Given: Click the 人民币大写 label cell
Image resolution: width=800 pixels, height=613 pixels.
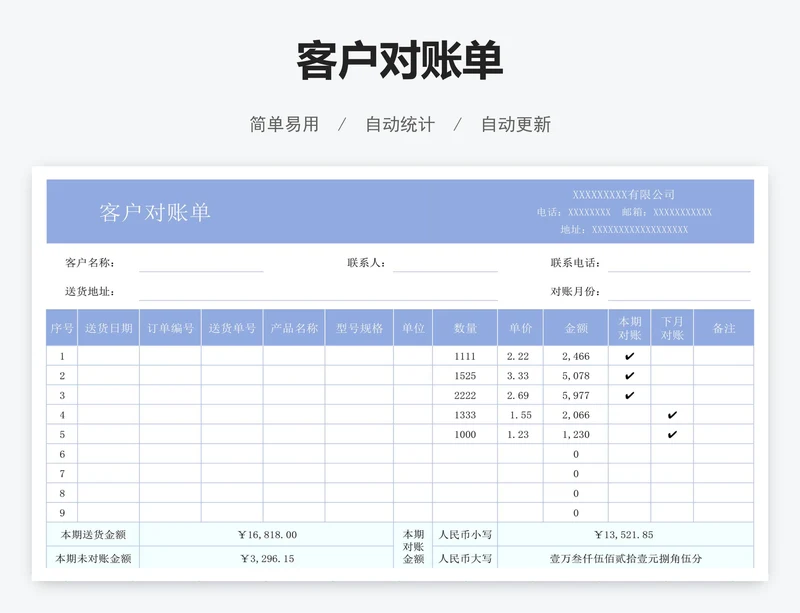Looking at the screenshot, I should tap(465, 558).
